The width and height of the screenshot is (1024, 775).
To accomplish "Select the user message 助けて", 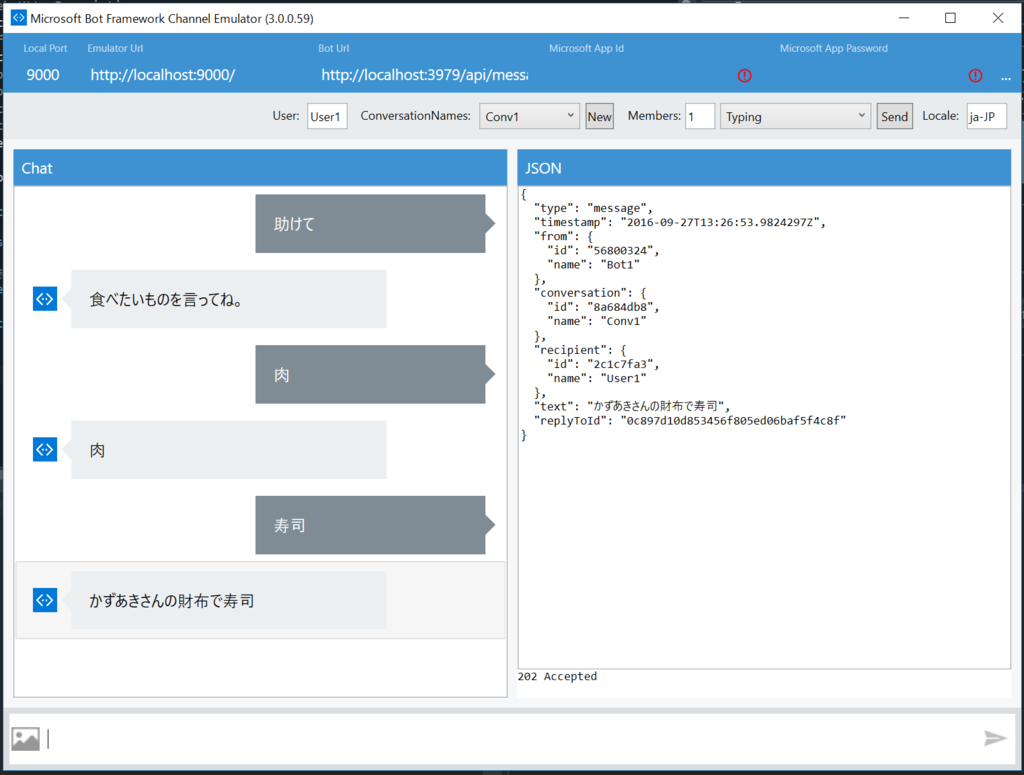I will [370, 223].
